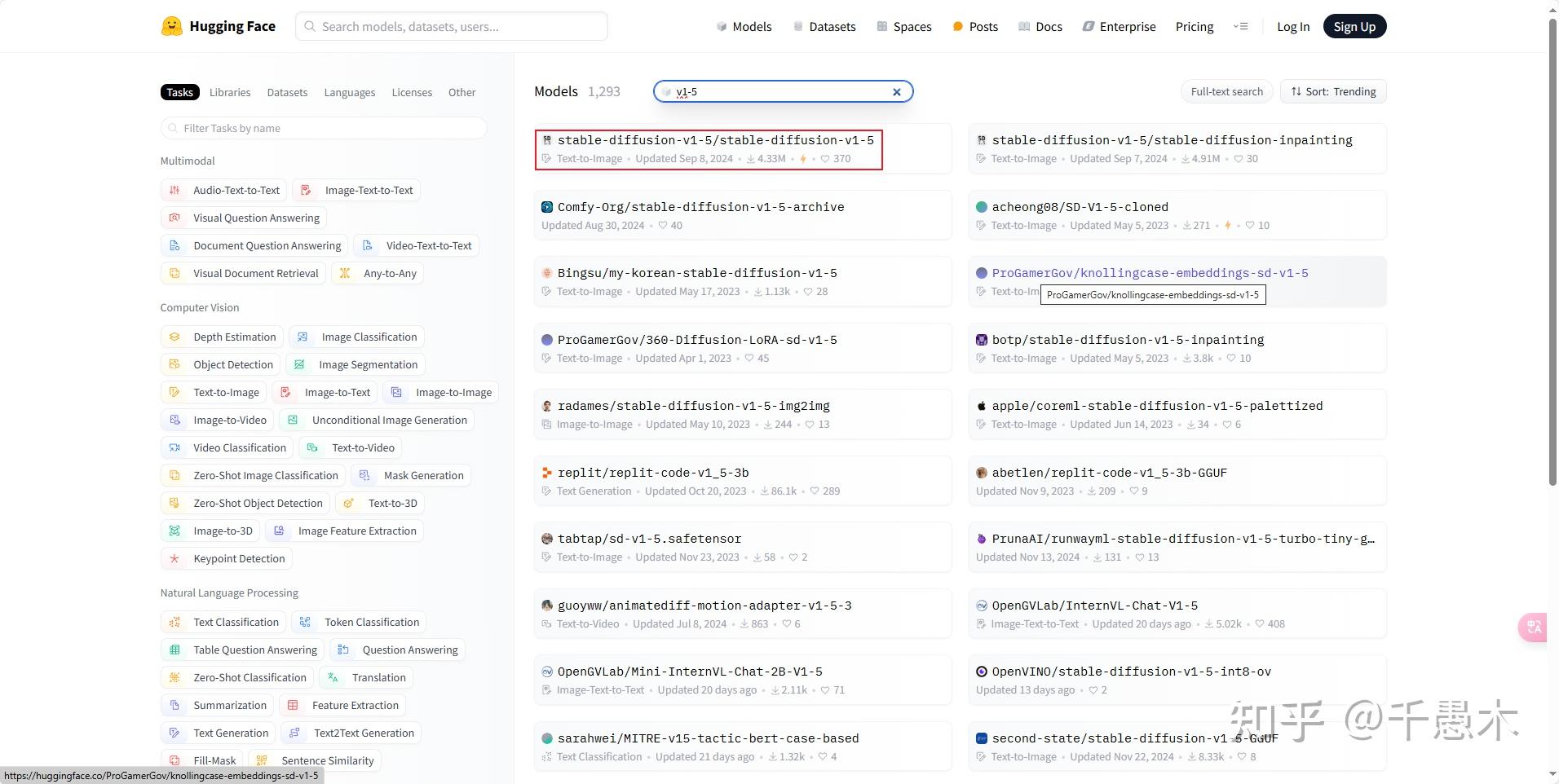Image resolution: width=1559 pixels, height=784 pixels.
Task: Open the Sort: Trending dropdown
Action: point(1333,91)
